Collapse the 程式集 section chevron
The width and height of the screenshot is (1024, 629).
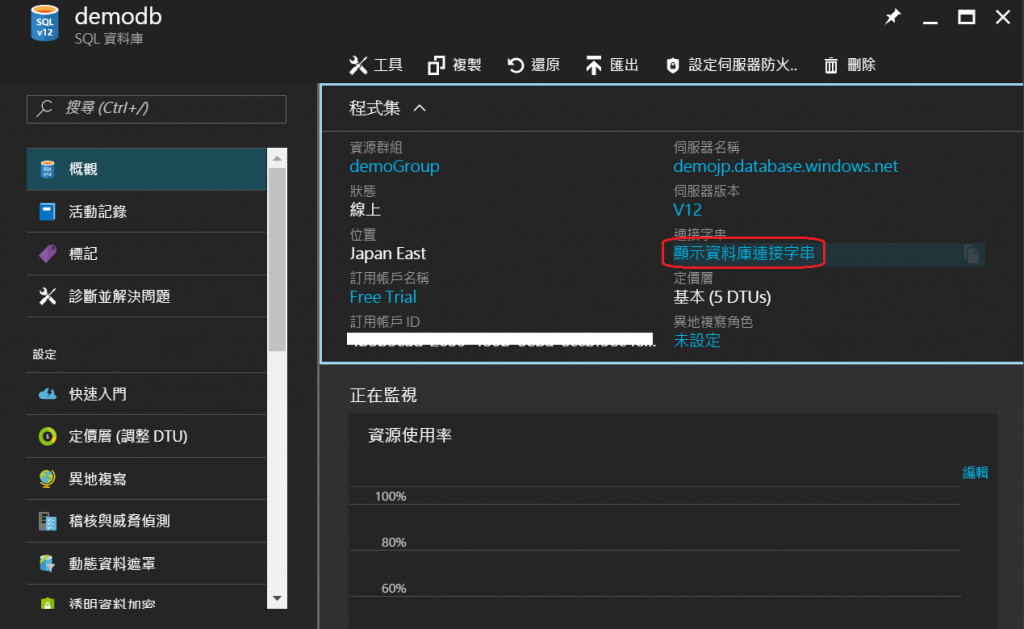click(420, 108)
